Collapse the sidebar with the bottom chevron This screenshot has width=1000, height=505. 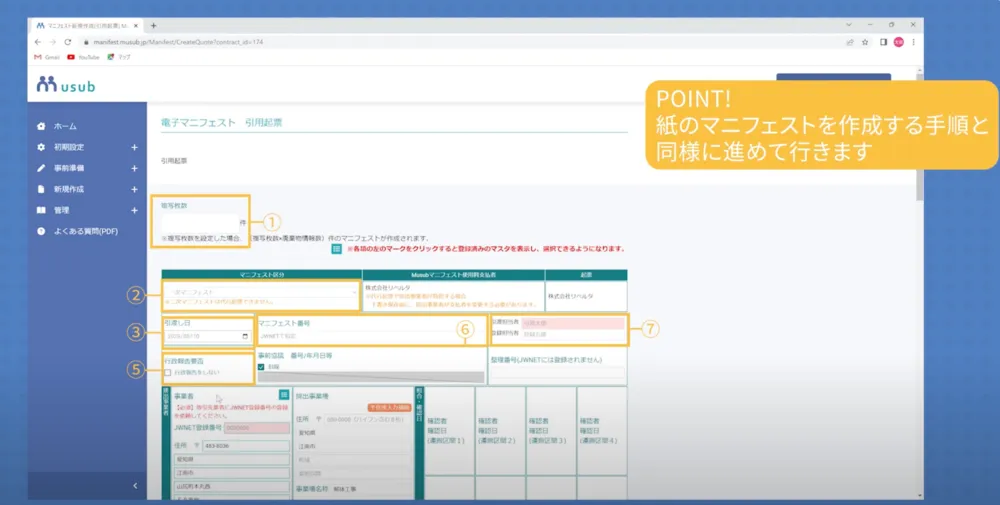tap(134, 486)
